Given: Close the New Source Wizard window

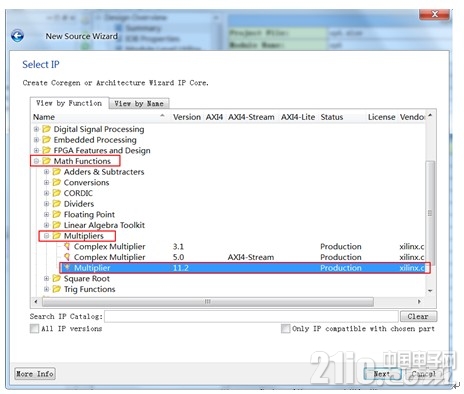Looking at the screenshot, I should click(435, 14).
